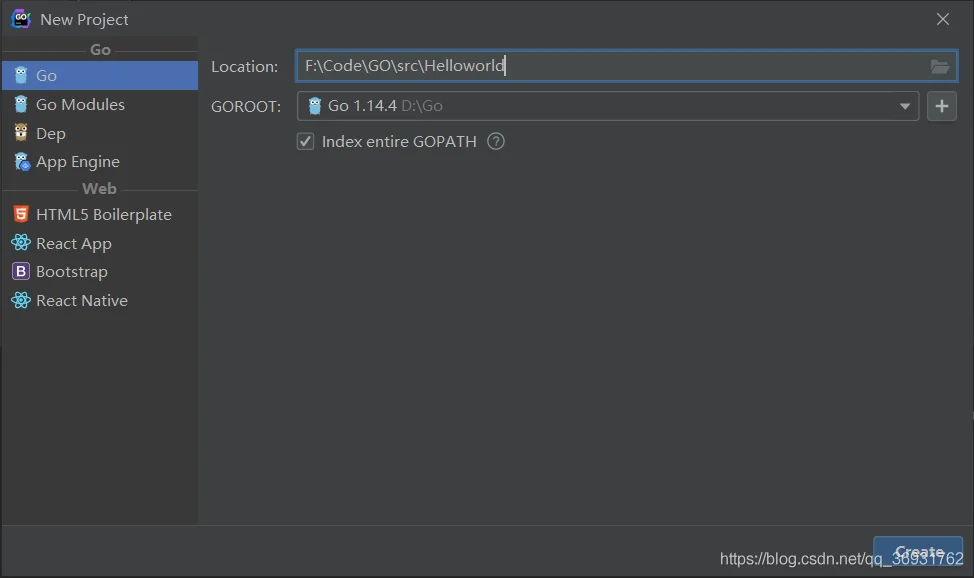
Task: Open the GOROOT dropdown arrow
Action: pyautogui.click(x=905, y=106)
